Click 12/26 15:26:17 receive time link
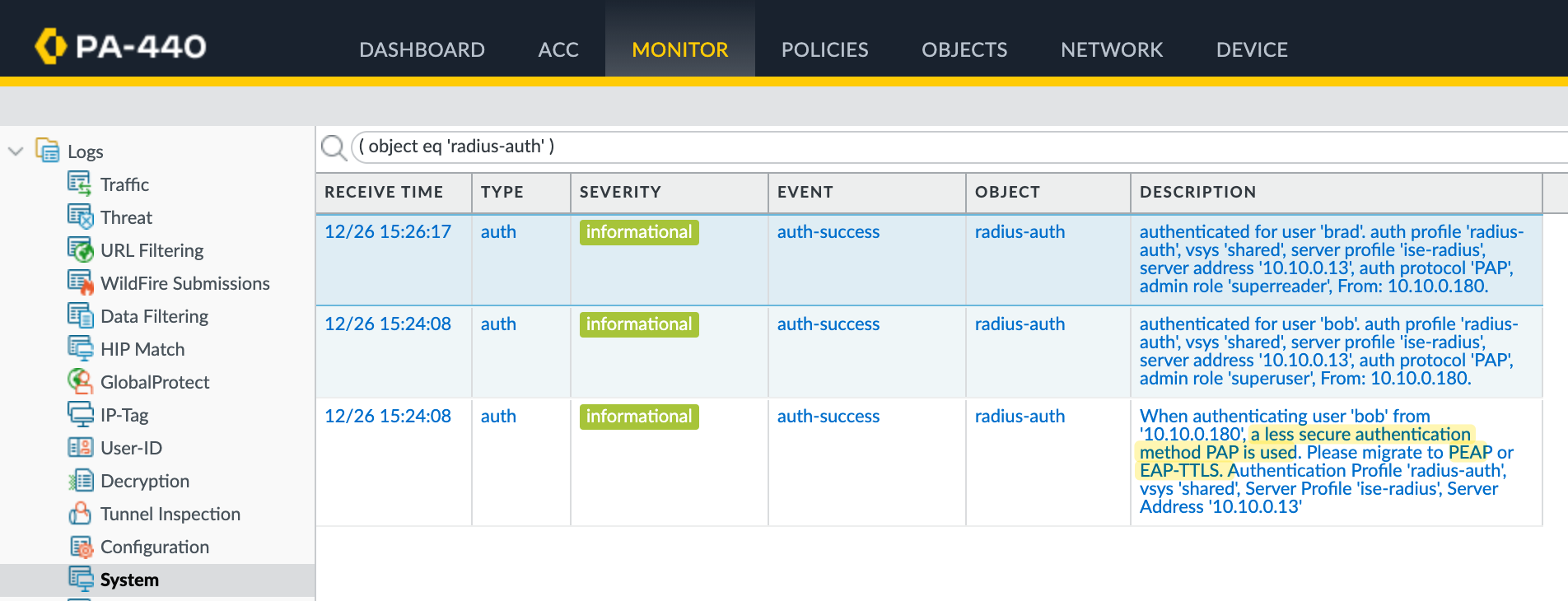 388,232
